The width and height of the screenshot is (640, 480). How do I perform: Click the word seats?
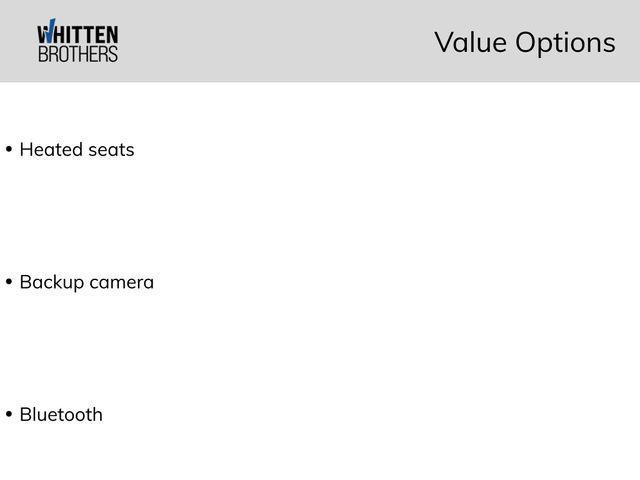[x=111, y=150]
